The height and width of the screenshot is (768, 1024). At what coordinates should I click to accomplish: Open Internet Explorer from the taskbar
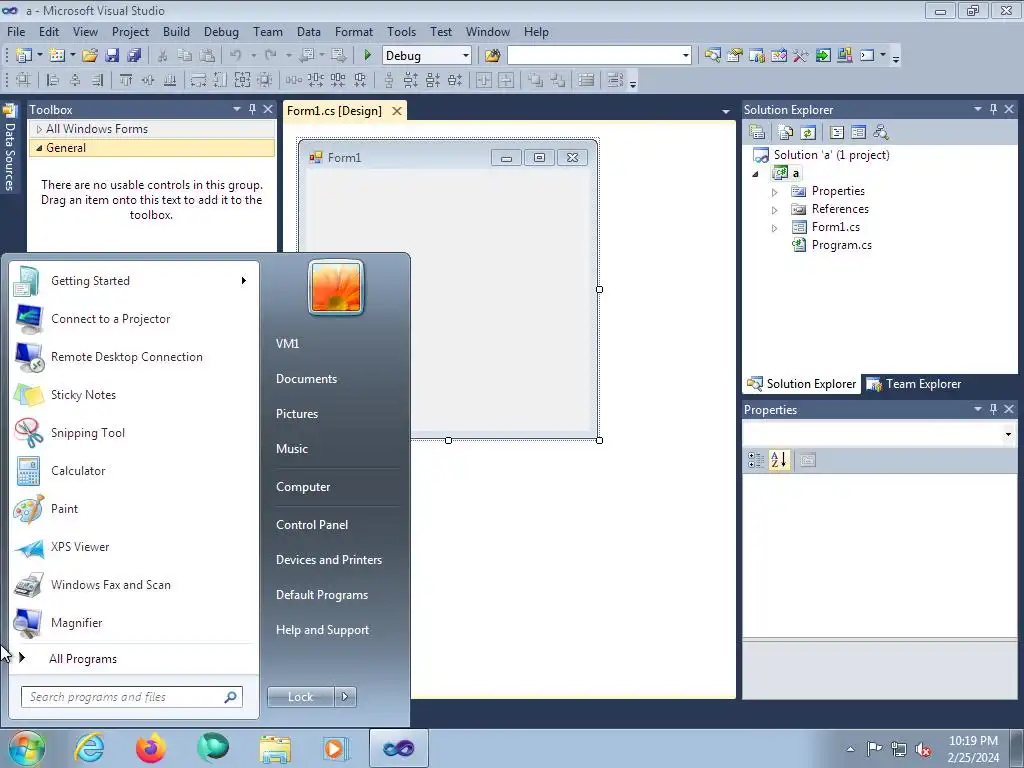click(x=89, y=748)
